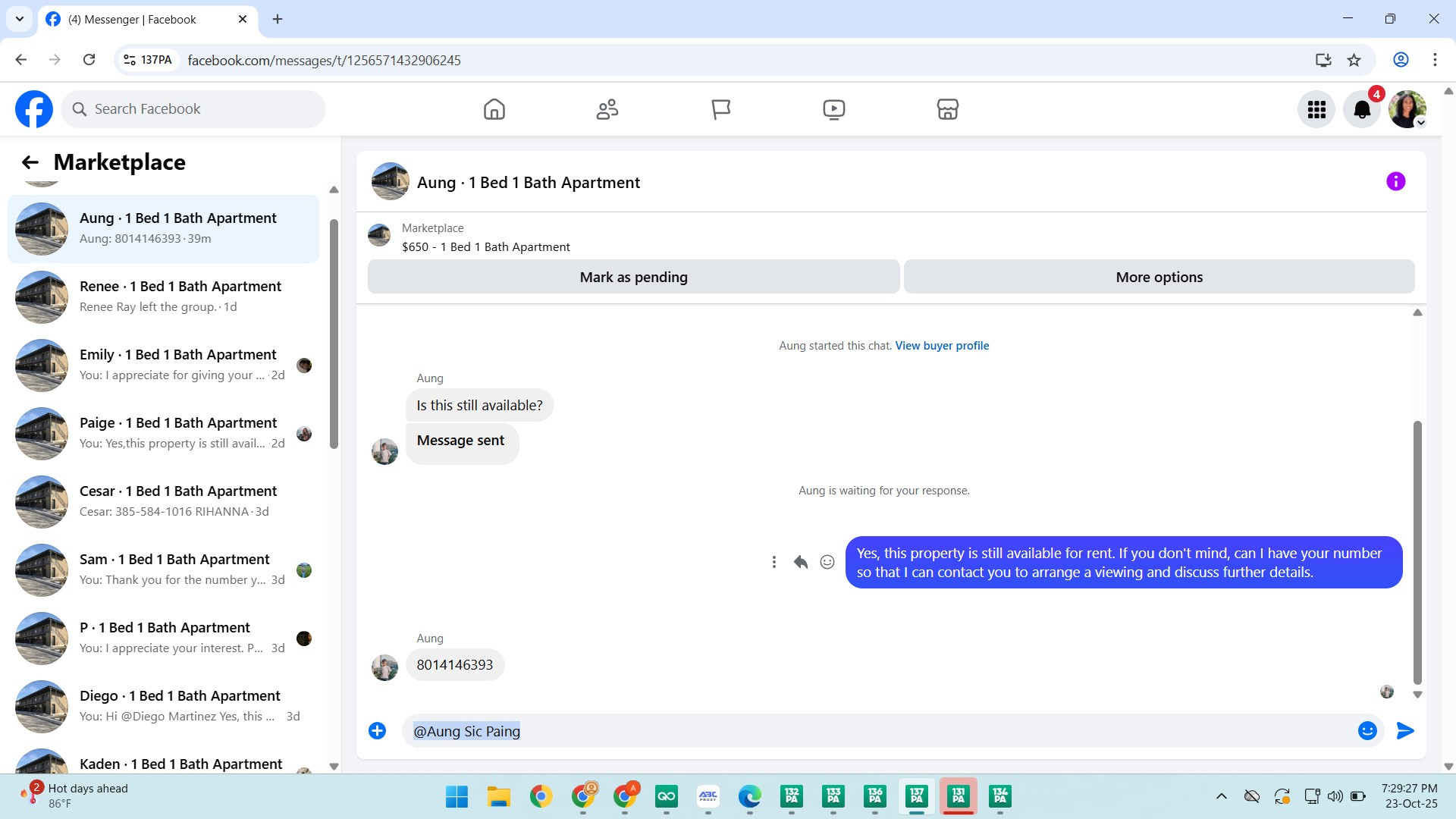Click conversation list scrollbar thumb
The image size is (1456, 819).
click(x=334, y=334)
